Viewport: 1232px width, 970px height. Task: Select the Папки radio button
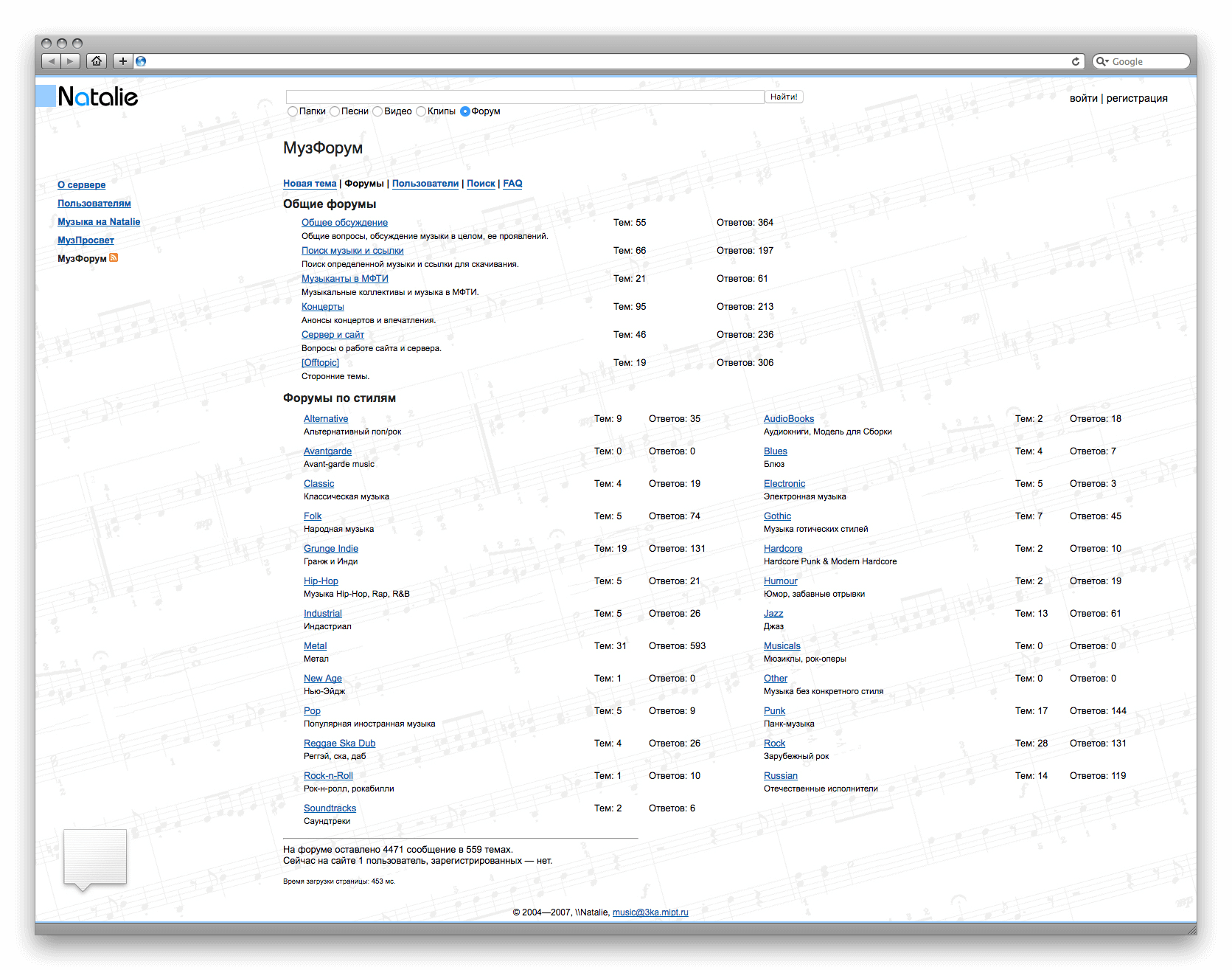(x=293, y=111)
